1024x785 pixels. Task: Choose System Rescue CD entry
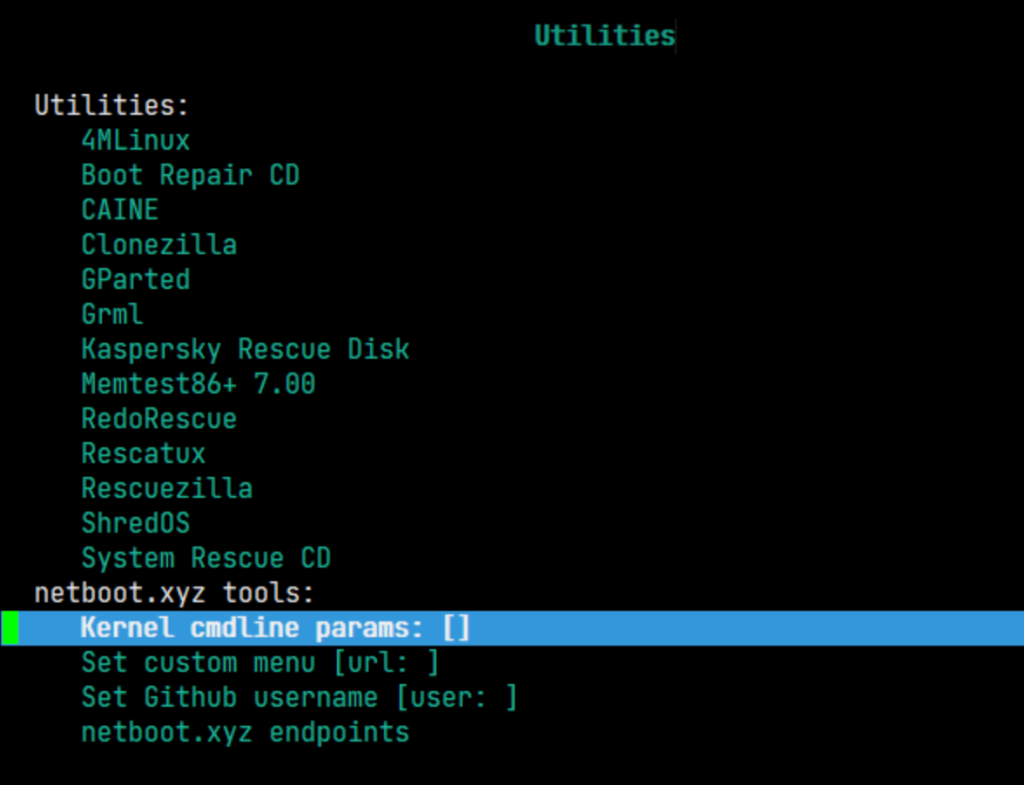206,558
